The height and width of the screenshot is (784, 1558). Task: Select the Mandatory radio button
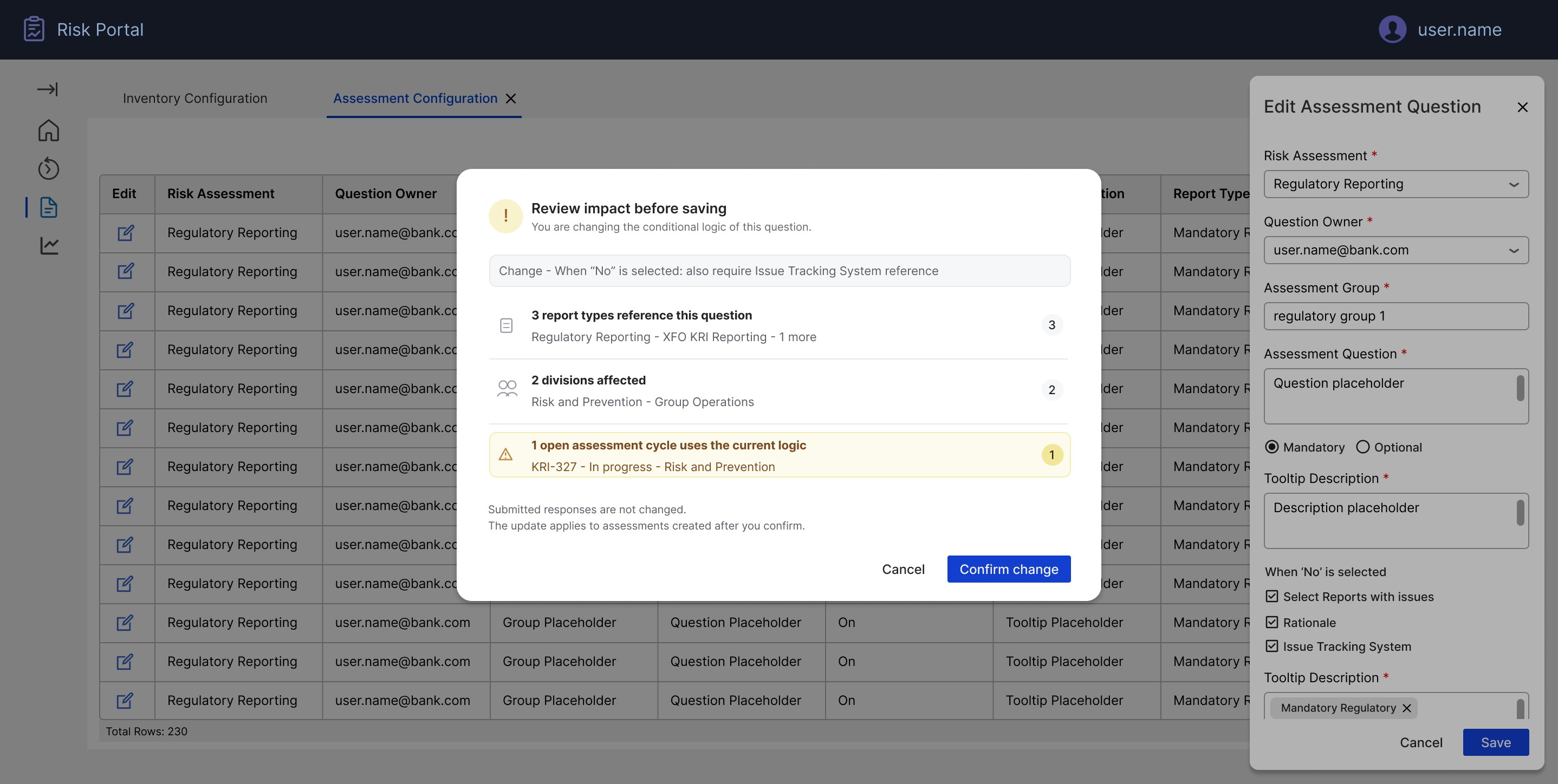pos(1272,447)
